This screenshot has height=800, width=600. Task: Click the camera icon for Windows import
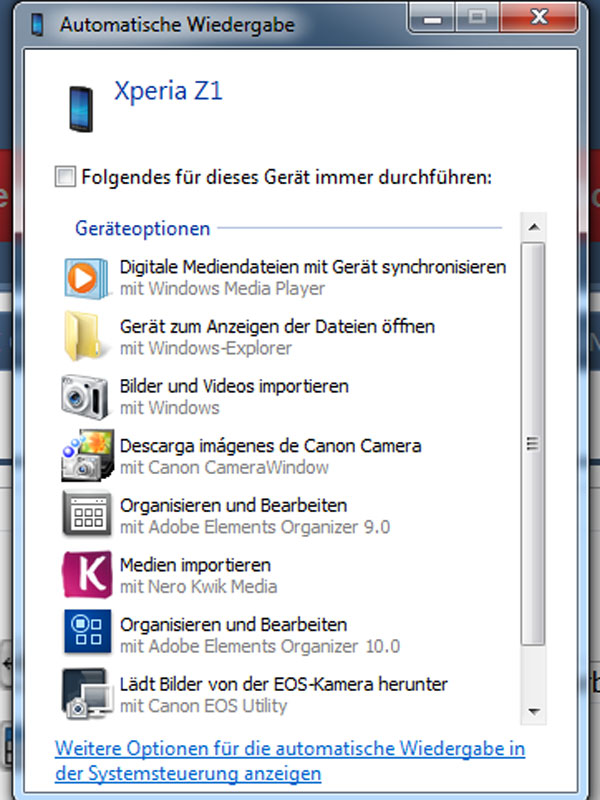pos(84,396)
